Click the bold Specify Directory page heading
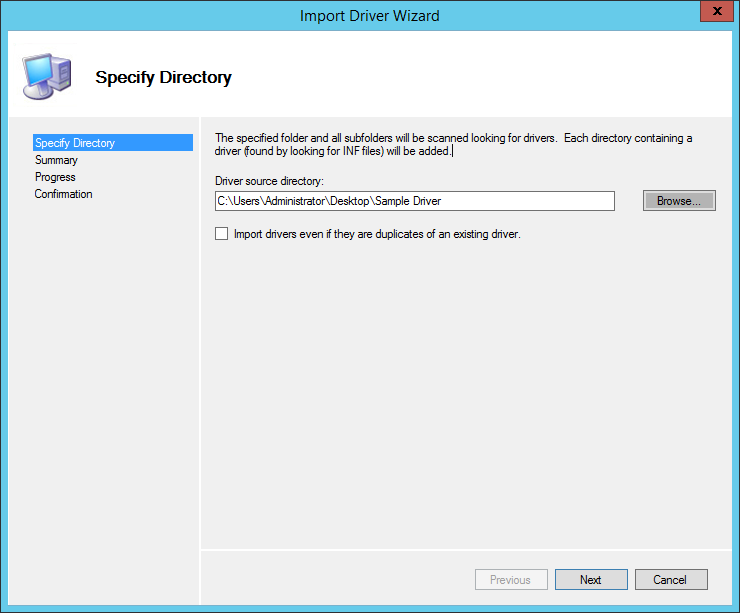This screenshot has height=613, width=740. pyautogui.click(x=163, y=77)
